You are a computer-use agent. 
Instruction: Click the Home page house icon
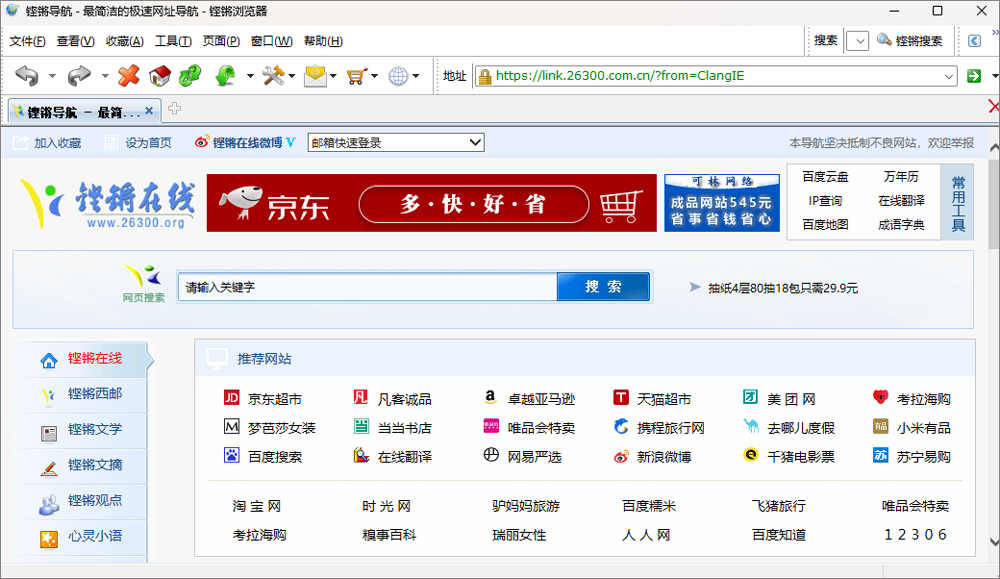point(159,76)
